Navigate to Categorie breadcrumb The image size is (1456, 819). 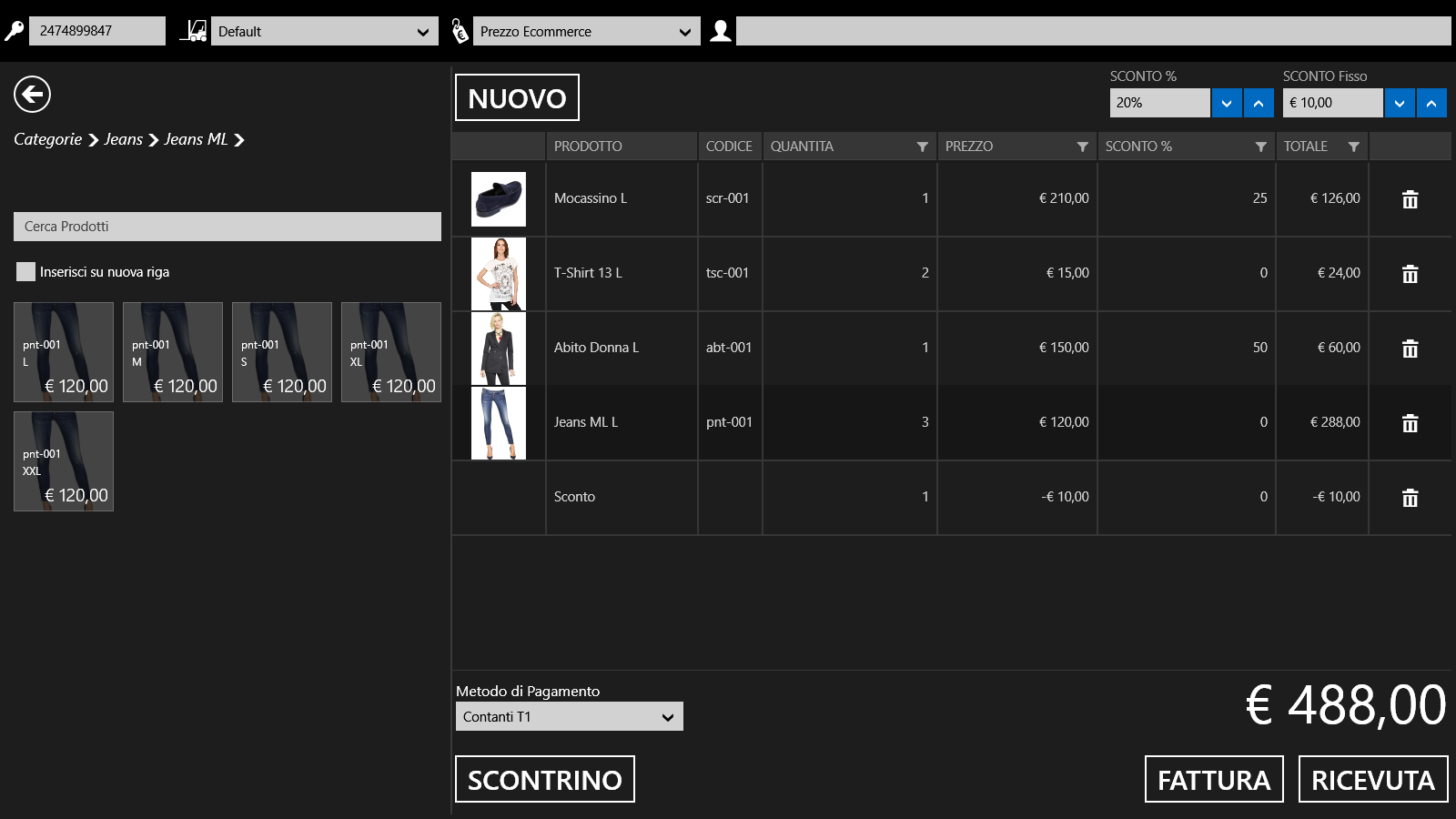click(48, 139)
